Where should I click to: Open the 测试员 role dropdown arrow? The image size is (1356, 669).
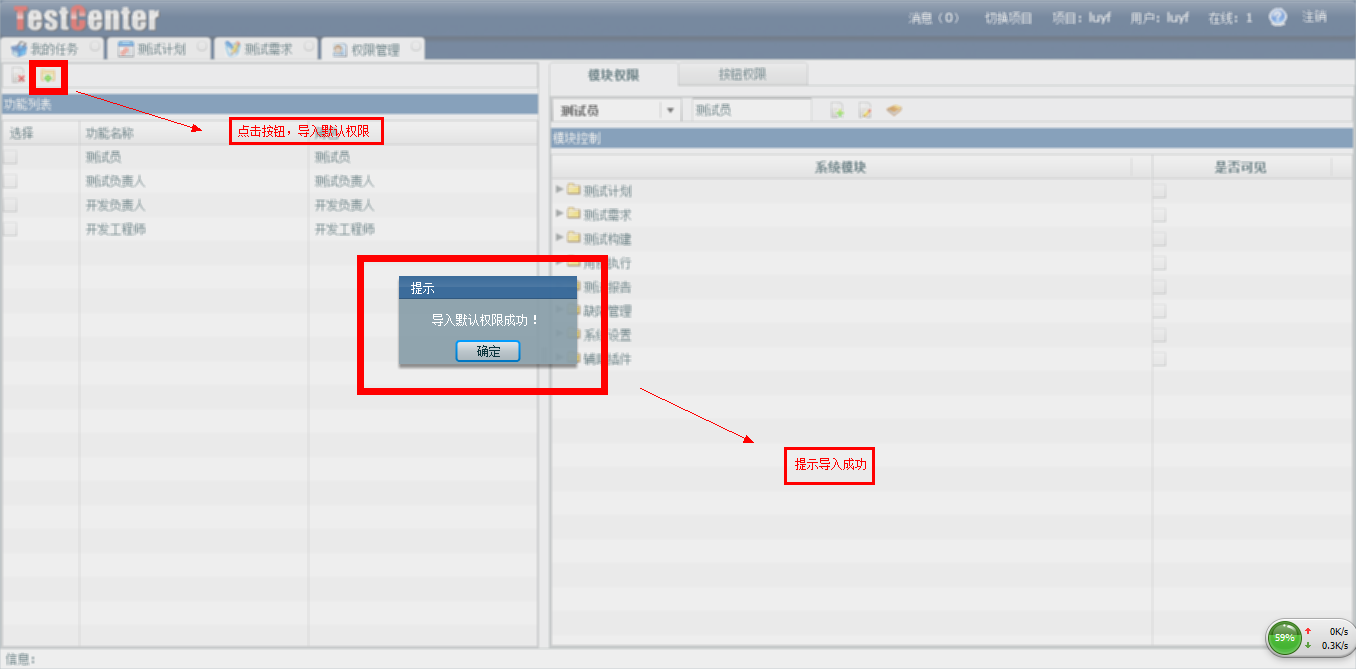click(x=670, y=110)
